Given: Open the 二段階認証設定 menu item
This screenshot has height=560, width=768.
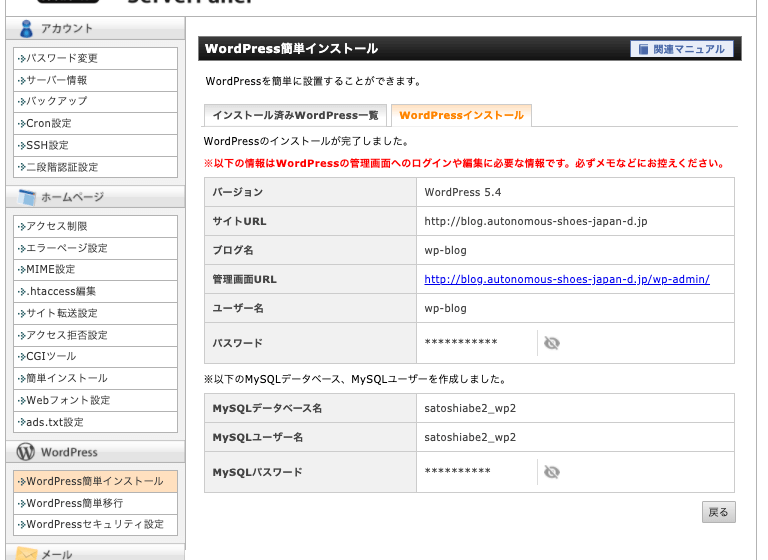Looking at the screenshot, I should 62,167.
